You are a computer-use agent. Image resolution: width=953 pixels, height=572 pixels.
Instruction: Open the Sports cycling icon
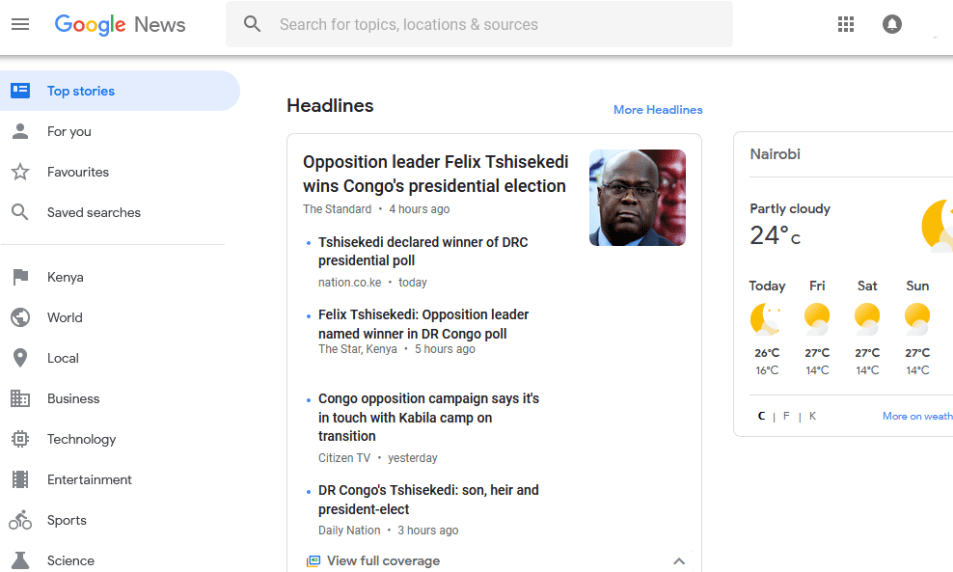click(x=20, y=520)
